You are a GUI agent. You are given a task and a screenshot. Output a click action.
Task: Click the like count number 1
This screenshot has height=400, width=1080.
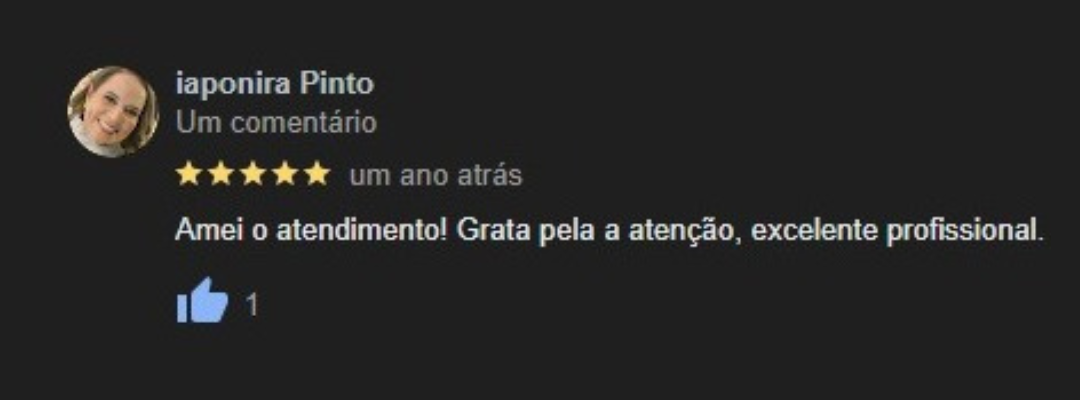coord(252,304)
